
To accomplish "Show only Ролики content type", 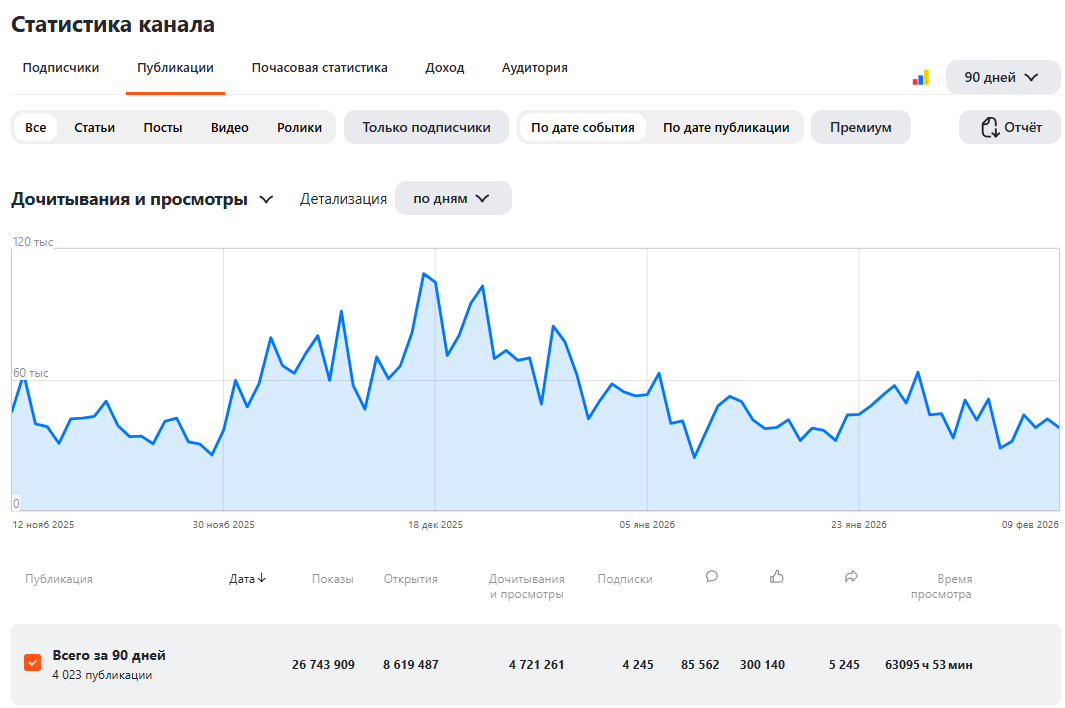I will pyautogui.click(x=299, y=127).
